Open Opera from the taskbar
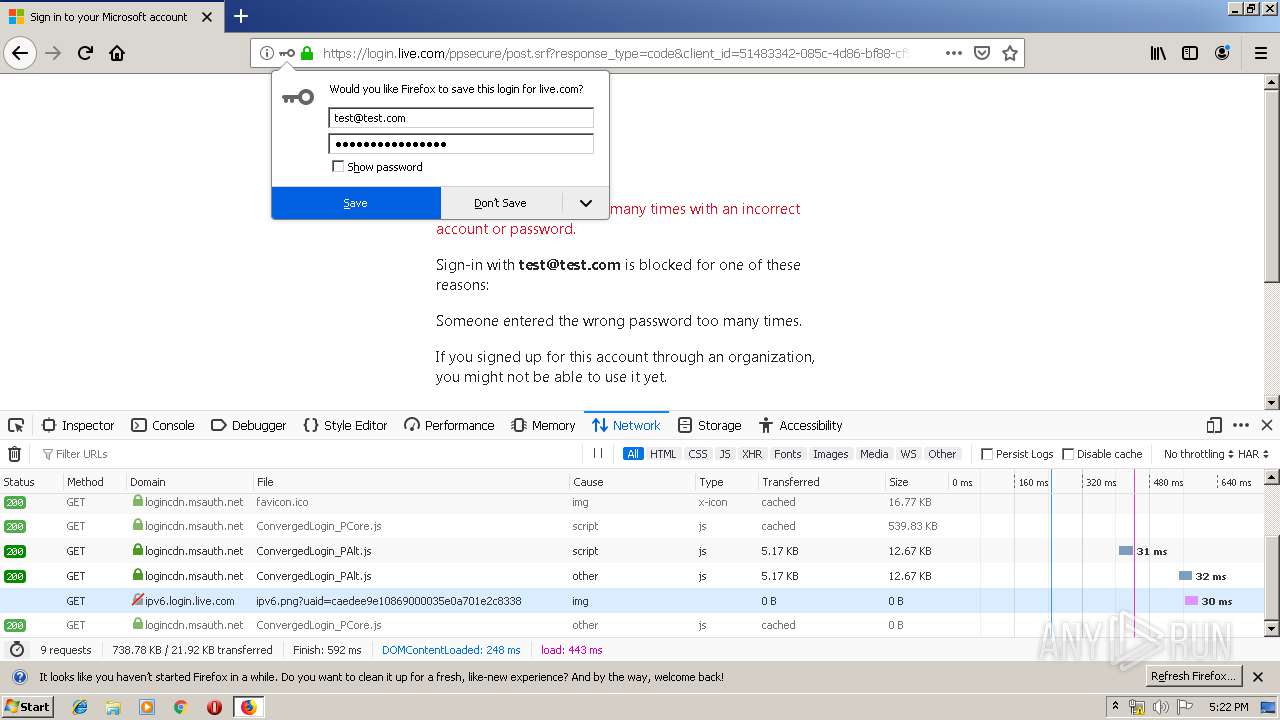 214,707
